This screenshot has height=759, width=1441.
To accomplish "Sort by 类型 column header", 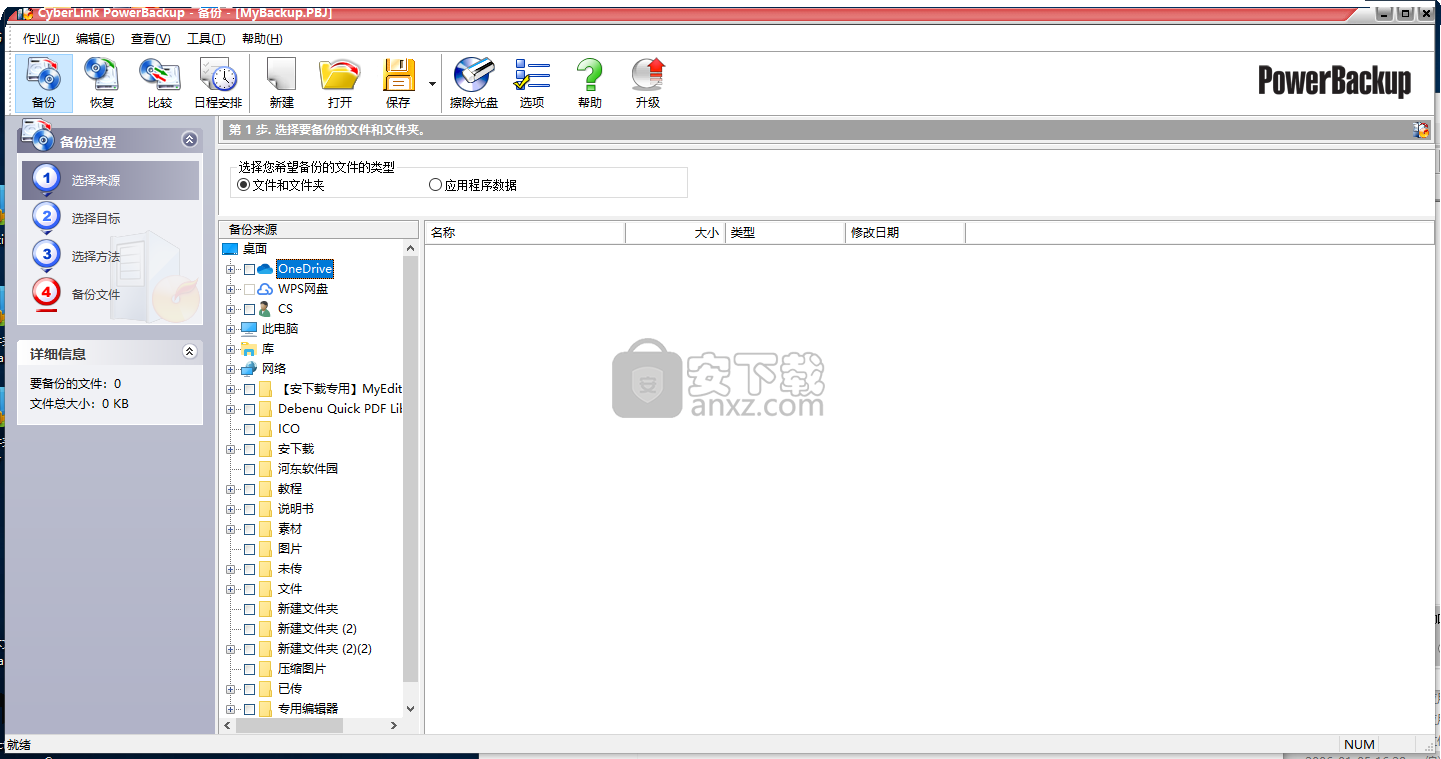I will point(785,233).
